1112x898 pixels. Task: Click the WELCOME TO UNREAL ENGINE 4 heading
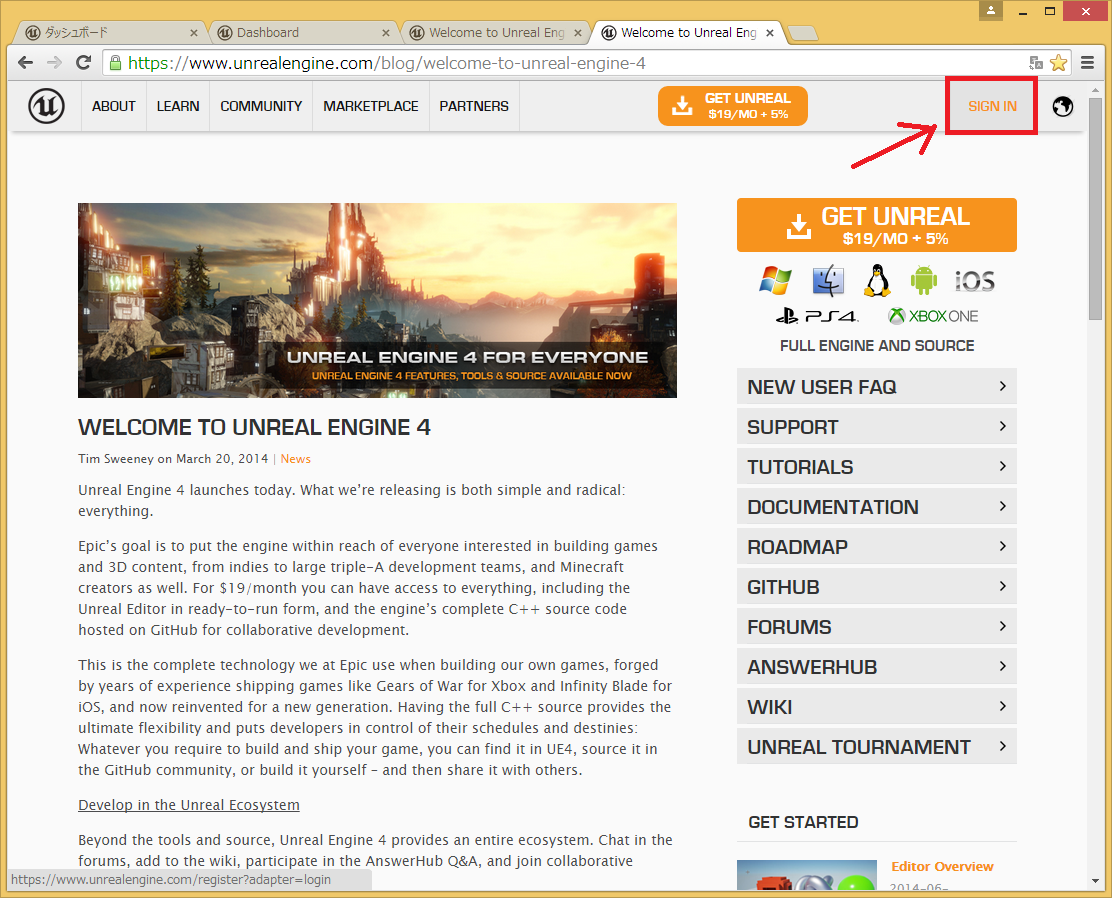(x=255, y=427)
